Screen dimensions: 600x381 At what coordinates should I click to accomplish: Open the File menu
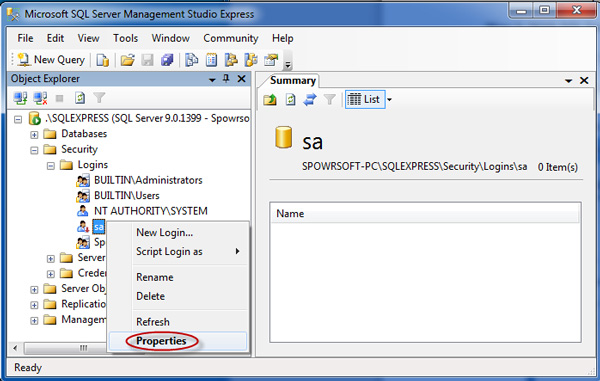click(25, 38)
